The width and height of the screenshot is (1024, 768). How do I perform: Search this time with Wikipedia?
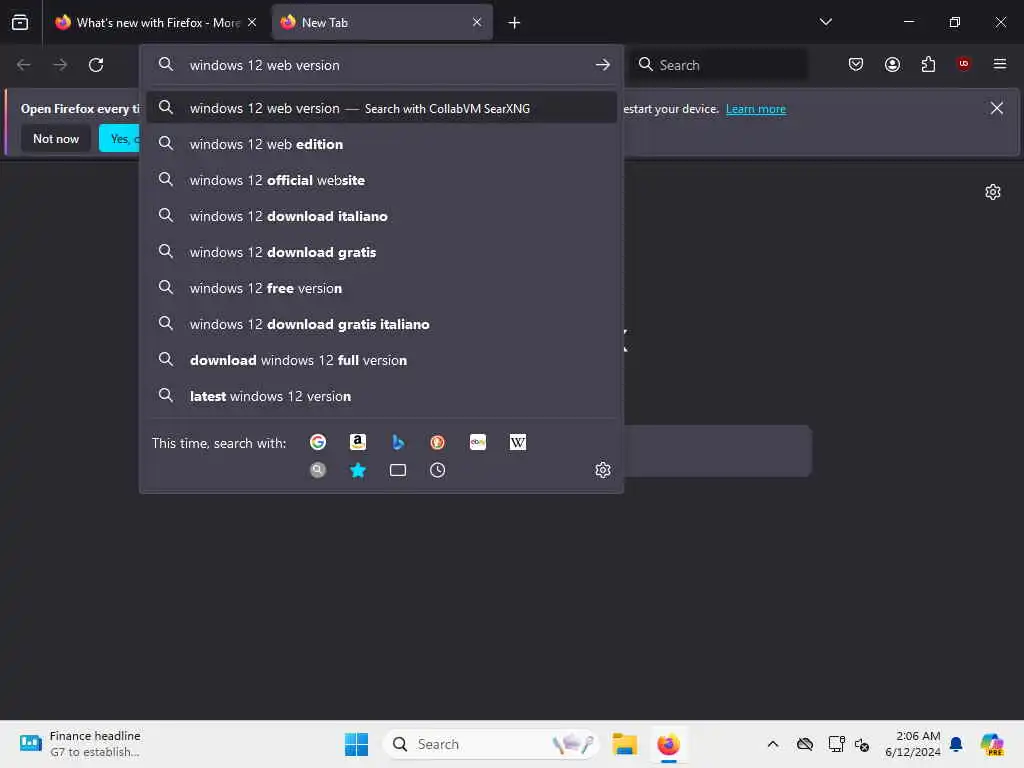click(x=517, y=442)
